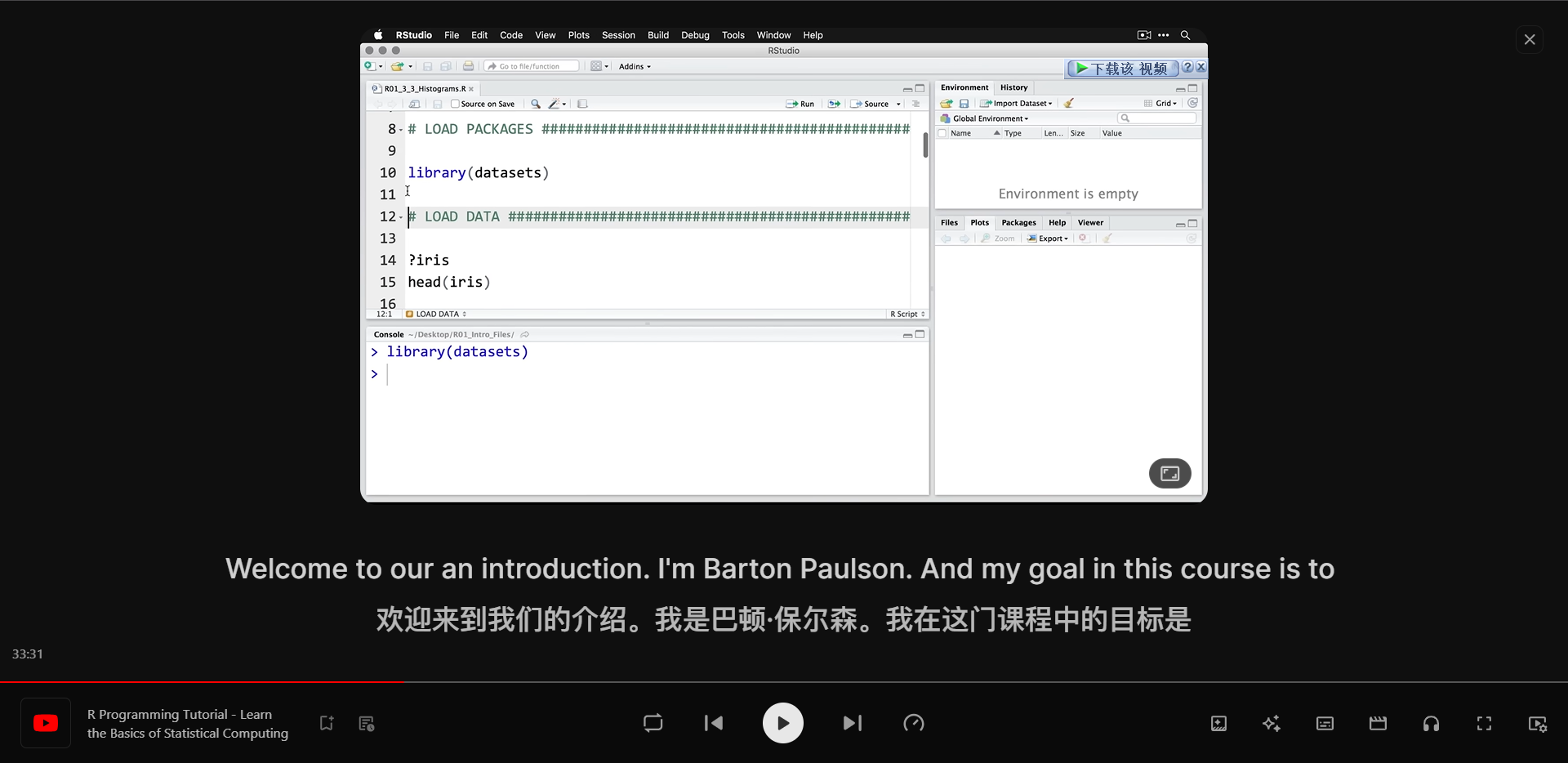
Task: Open the R Script file type selector
Action: (x=907, y=314)
